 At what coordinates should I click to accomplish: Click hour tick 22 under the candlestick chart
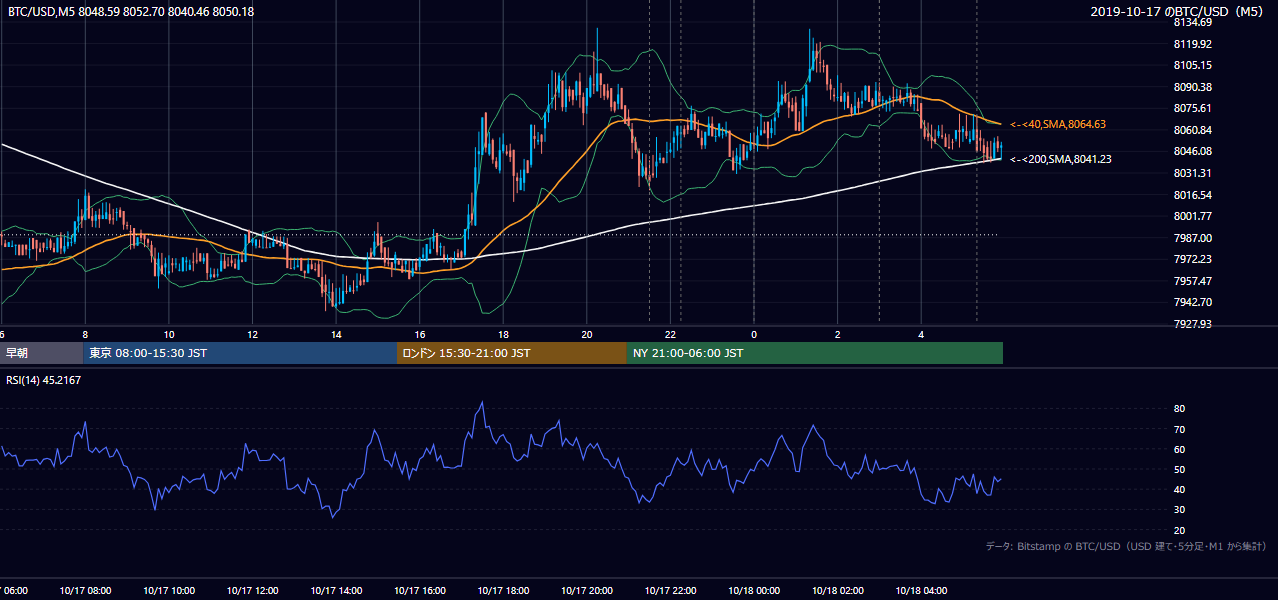[671, 334]
